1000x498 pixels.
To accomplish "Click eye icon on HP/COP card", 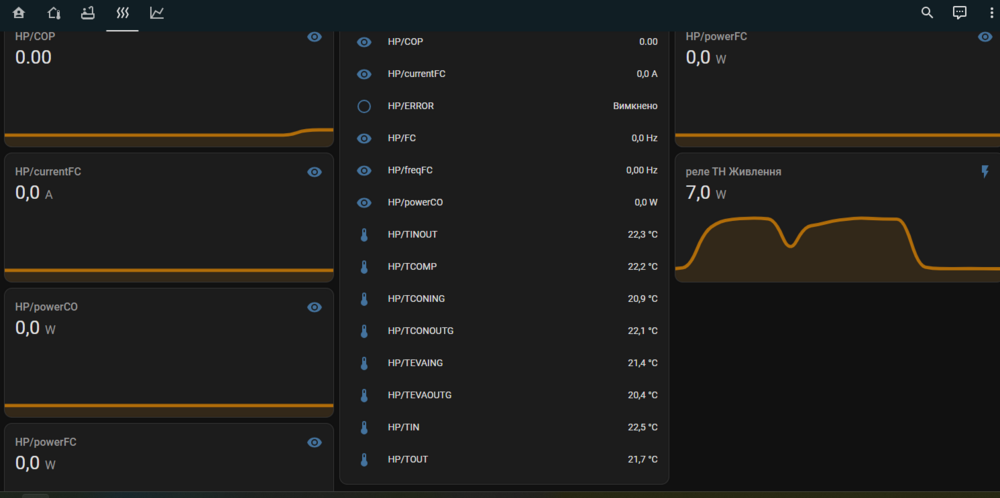I will click(314, 37).
